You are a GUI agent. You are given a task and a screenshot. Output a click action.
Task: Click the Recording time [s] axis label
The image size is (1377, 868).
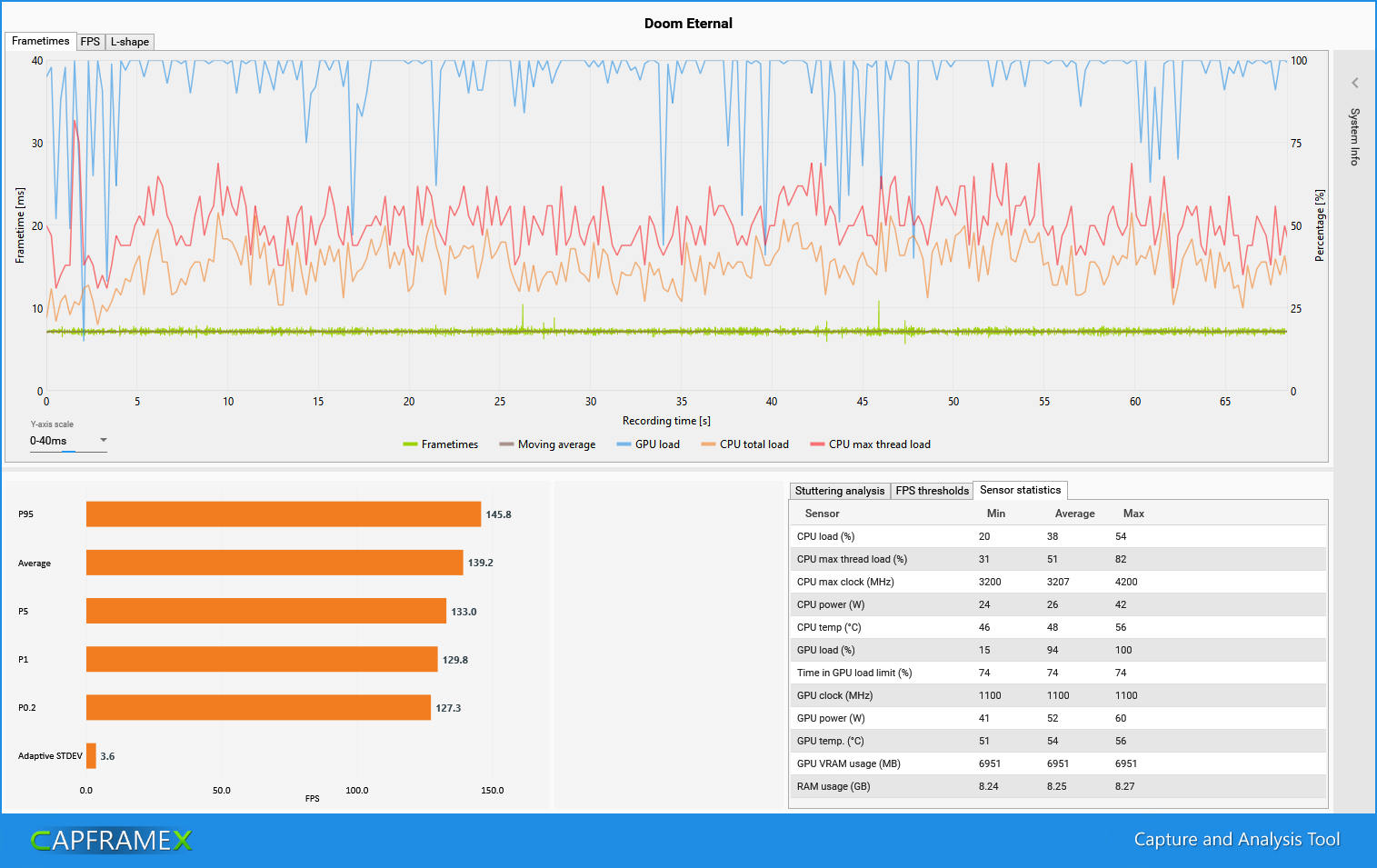point(666,421)
